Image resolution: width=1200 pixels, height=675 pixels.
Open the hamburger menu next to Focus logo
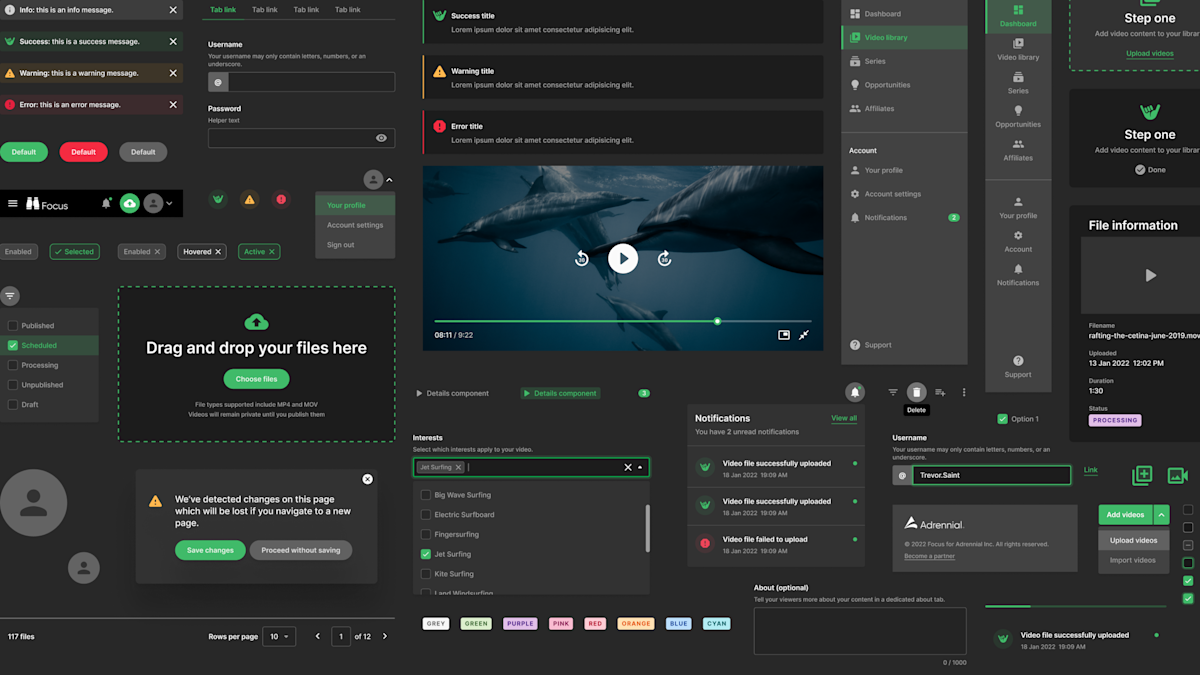(13, 204)
